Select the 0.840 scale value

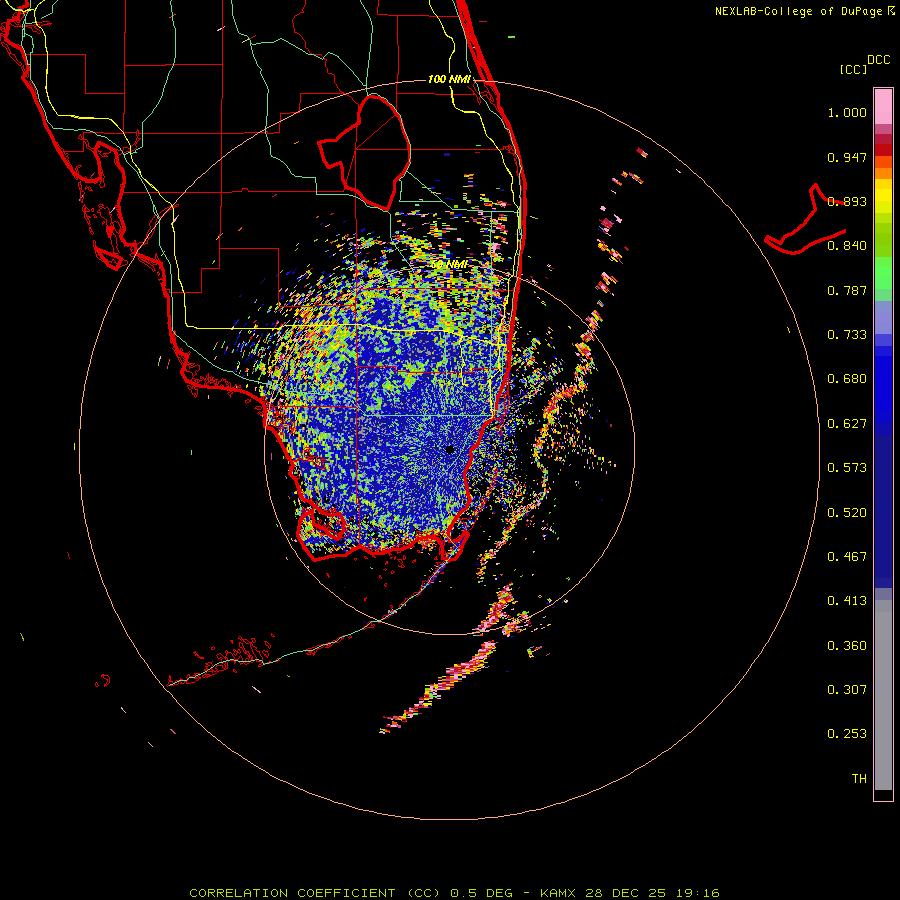pos(847,246)
